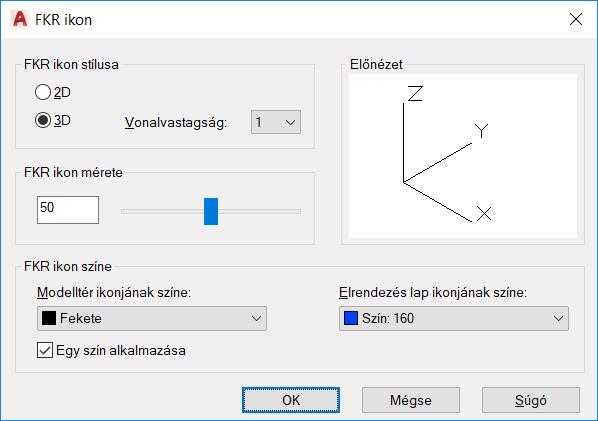Expand Elrendezés lap ikonjának színe dropdown

(x=454, y=318)
